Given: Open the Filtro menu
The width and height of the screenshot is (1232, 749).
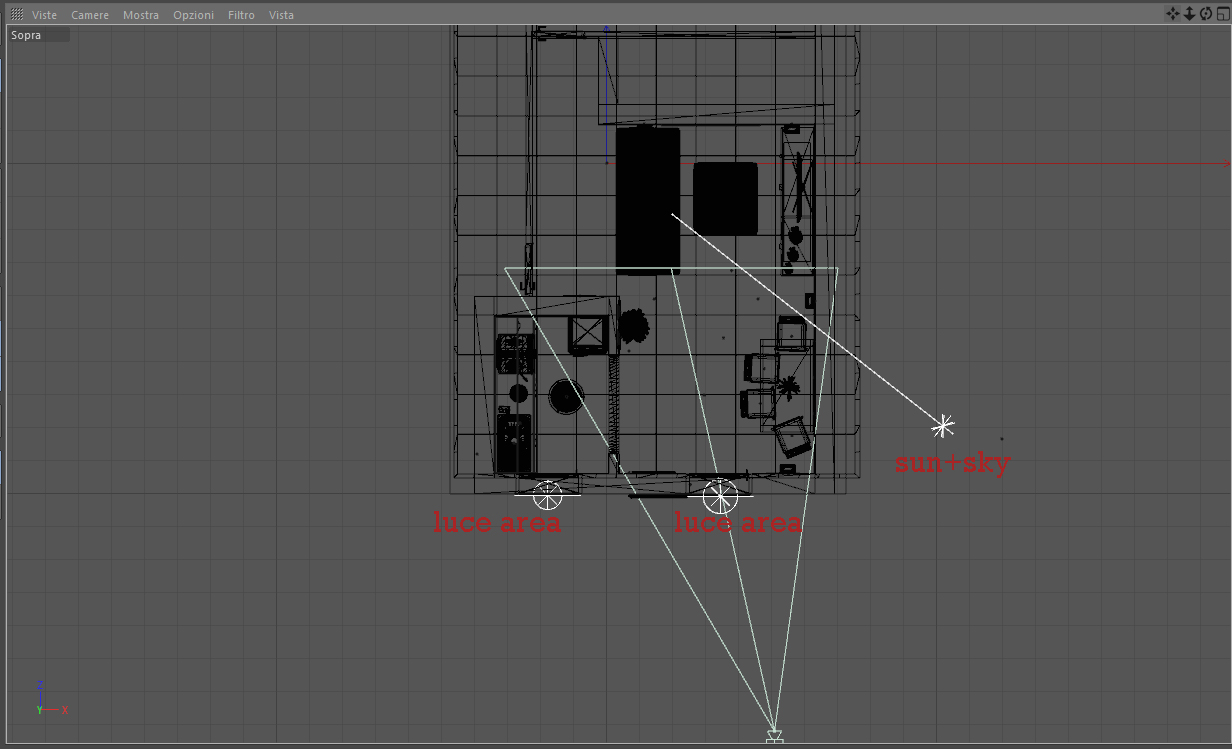Looking at the screenshot, I should [241, 15].
